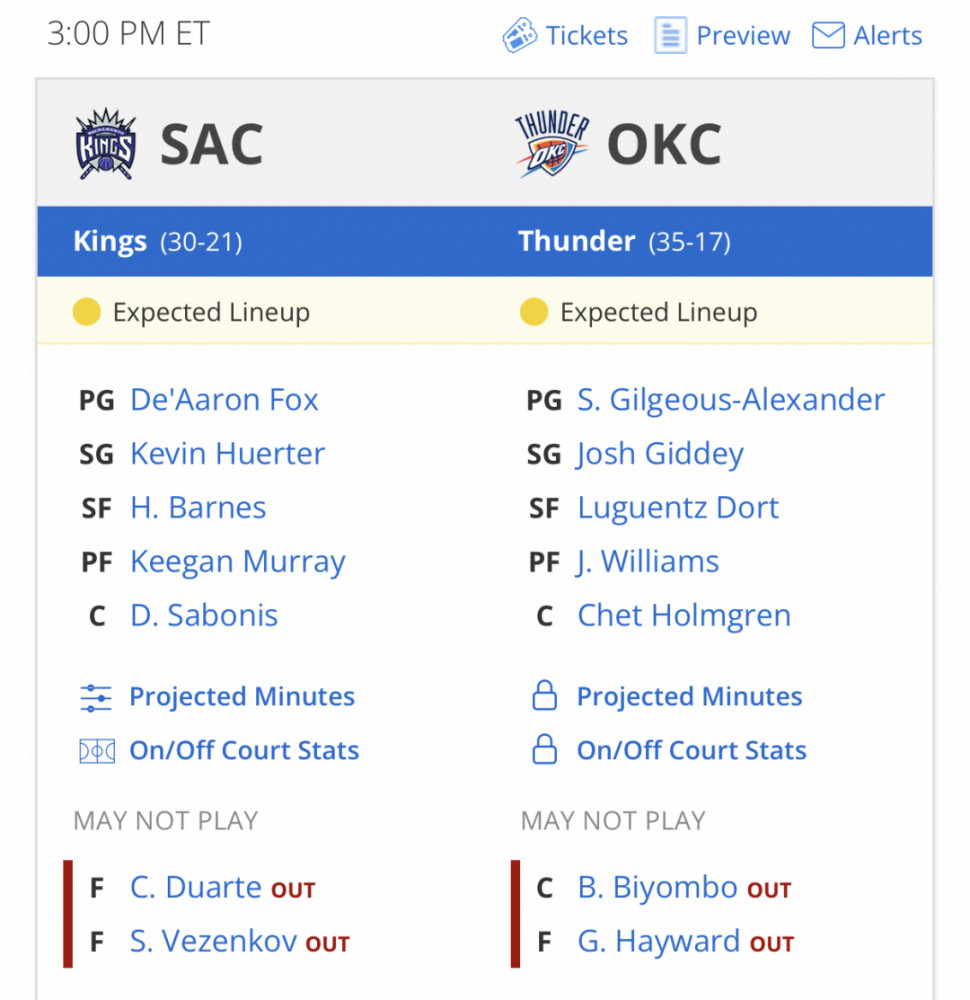Open D. Sabonis player link

(x=204, y=615)
